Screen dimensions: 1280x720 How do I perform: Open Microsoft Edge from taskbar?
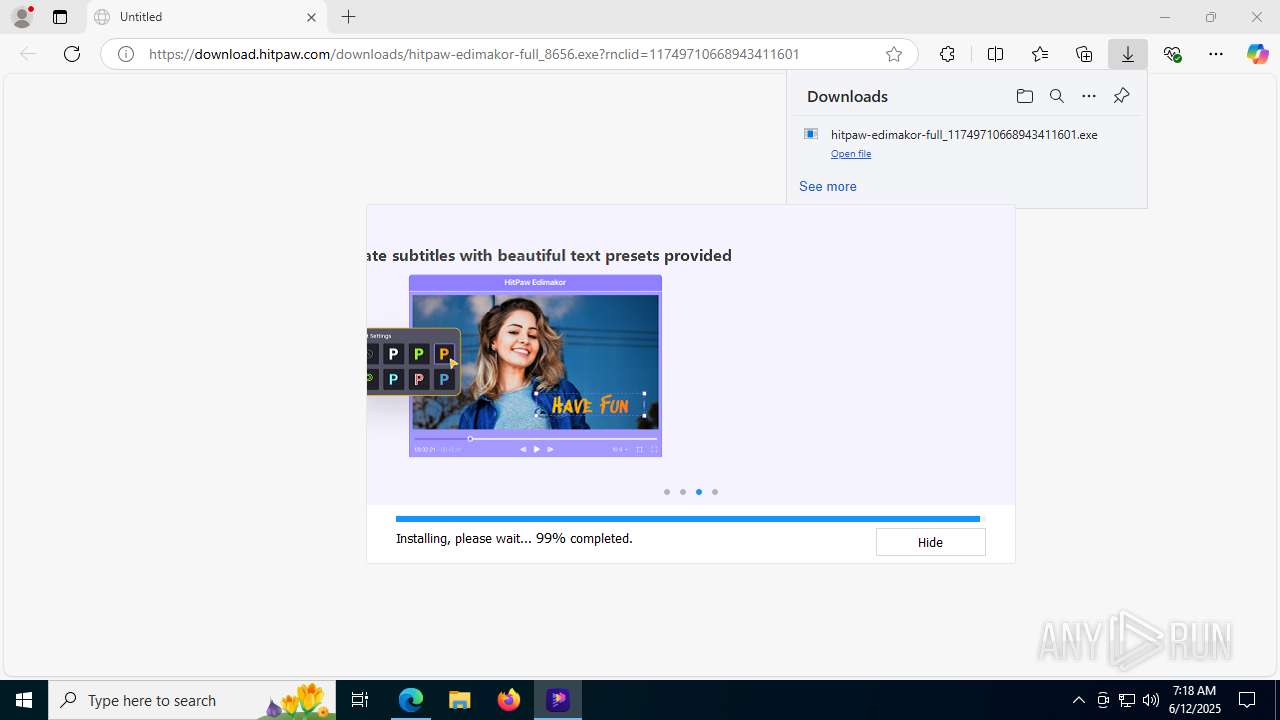[x=411, y=700]
